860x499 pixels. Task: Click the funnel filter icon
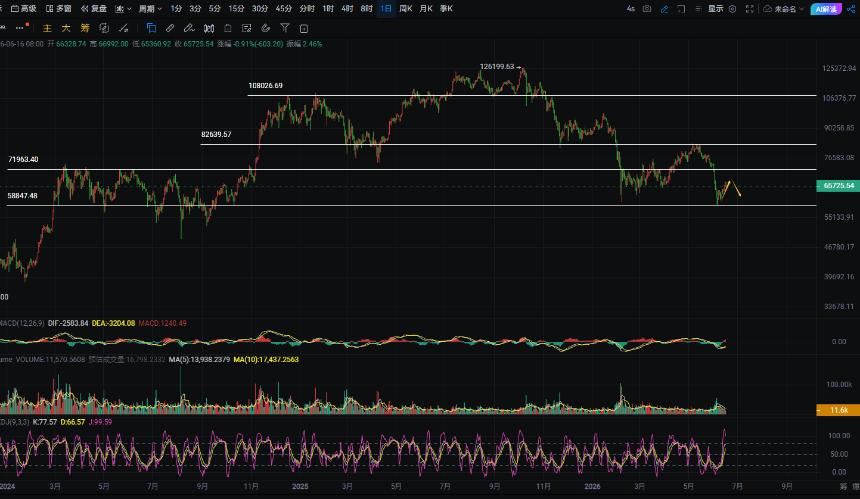(285, 27)
